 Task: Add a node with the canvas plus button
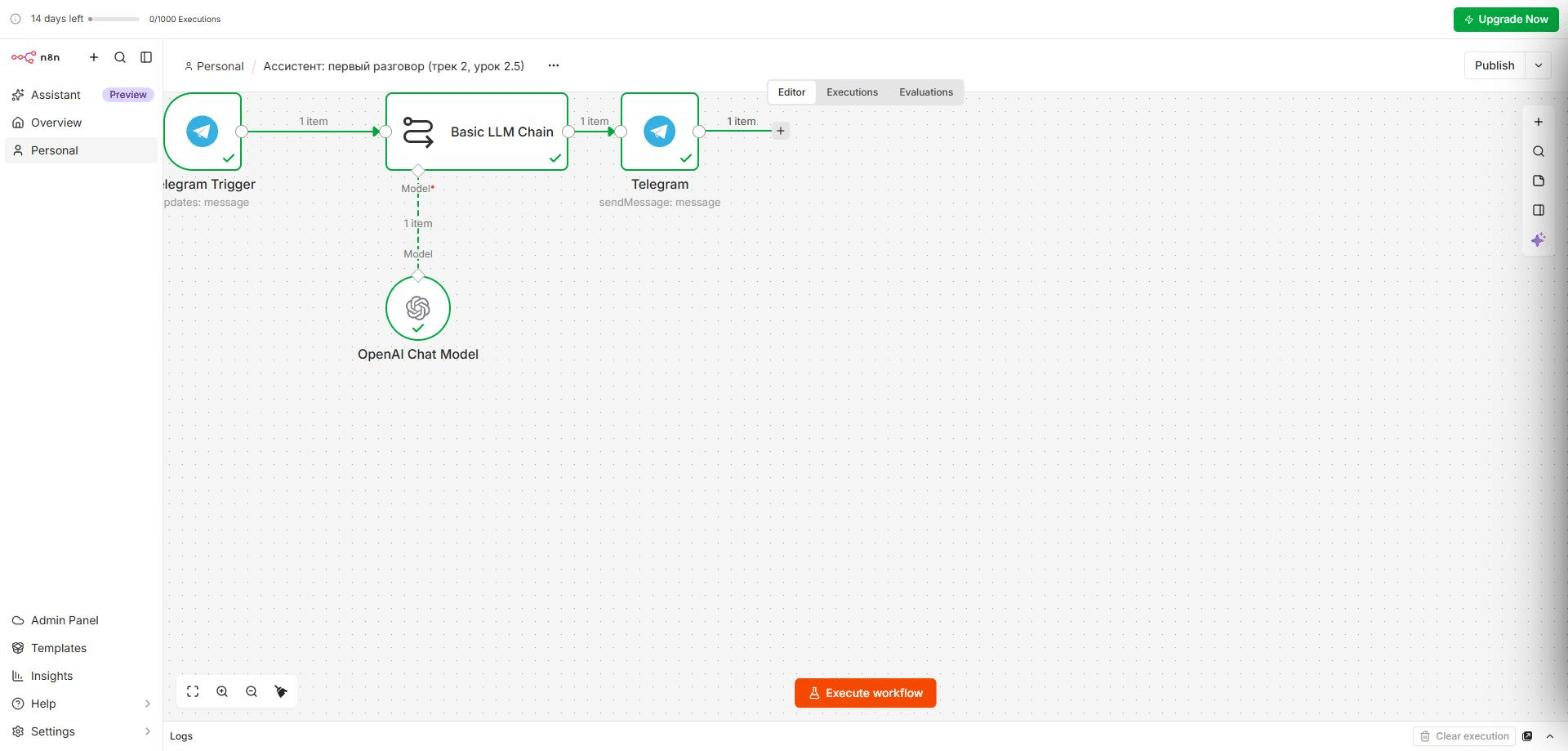pyautogui.click(x=1538, y=122)
